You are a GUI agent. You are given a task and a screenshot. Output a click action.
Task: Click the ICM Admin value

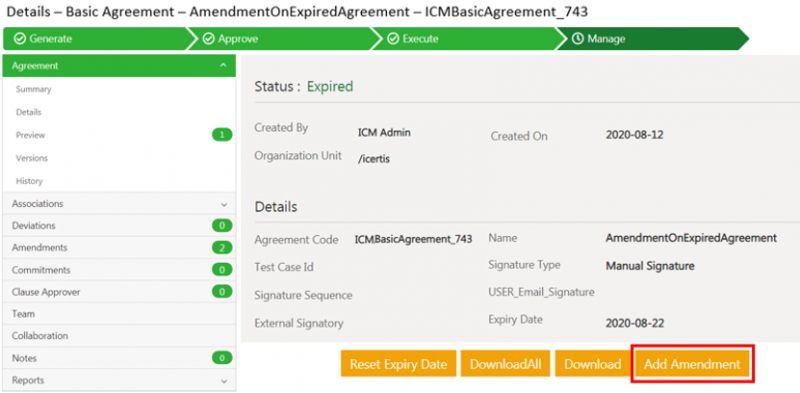pos(384,133)
